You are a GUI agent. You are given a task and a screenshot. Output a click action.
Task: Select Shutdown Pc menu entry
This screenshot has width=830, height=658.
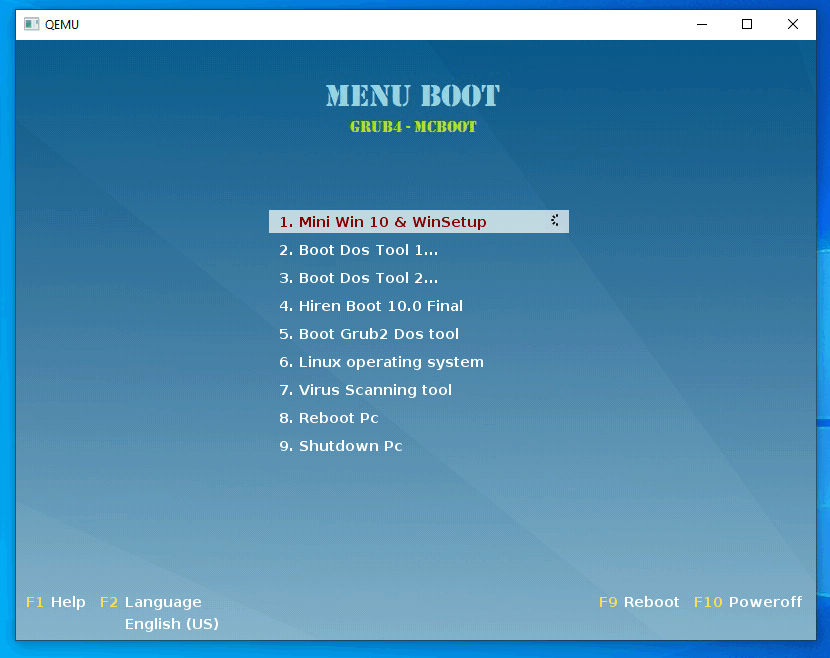point(340,446)
